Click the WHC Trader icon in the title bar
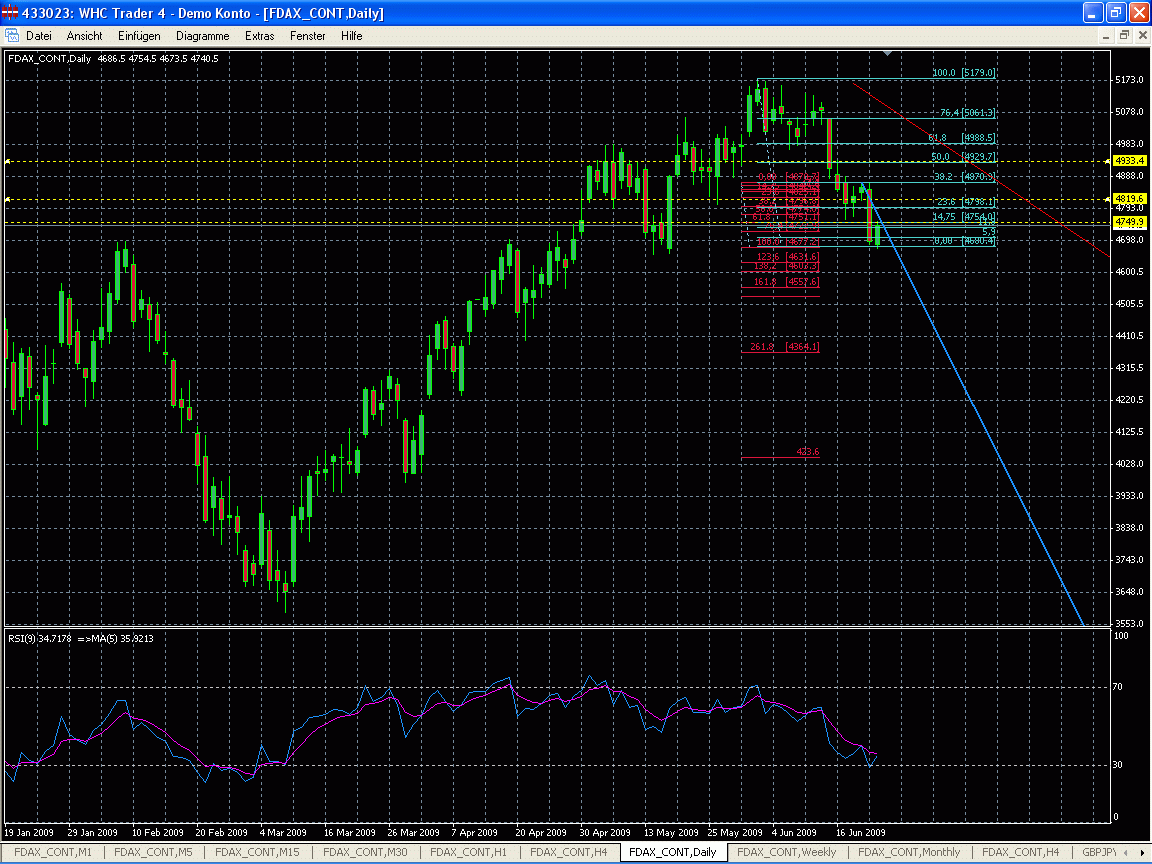Image resolution: width=1152 pixels, height=864 pixels. pos(10,12)
